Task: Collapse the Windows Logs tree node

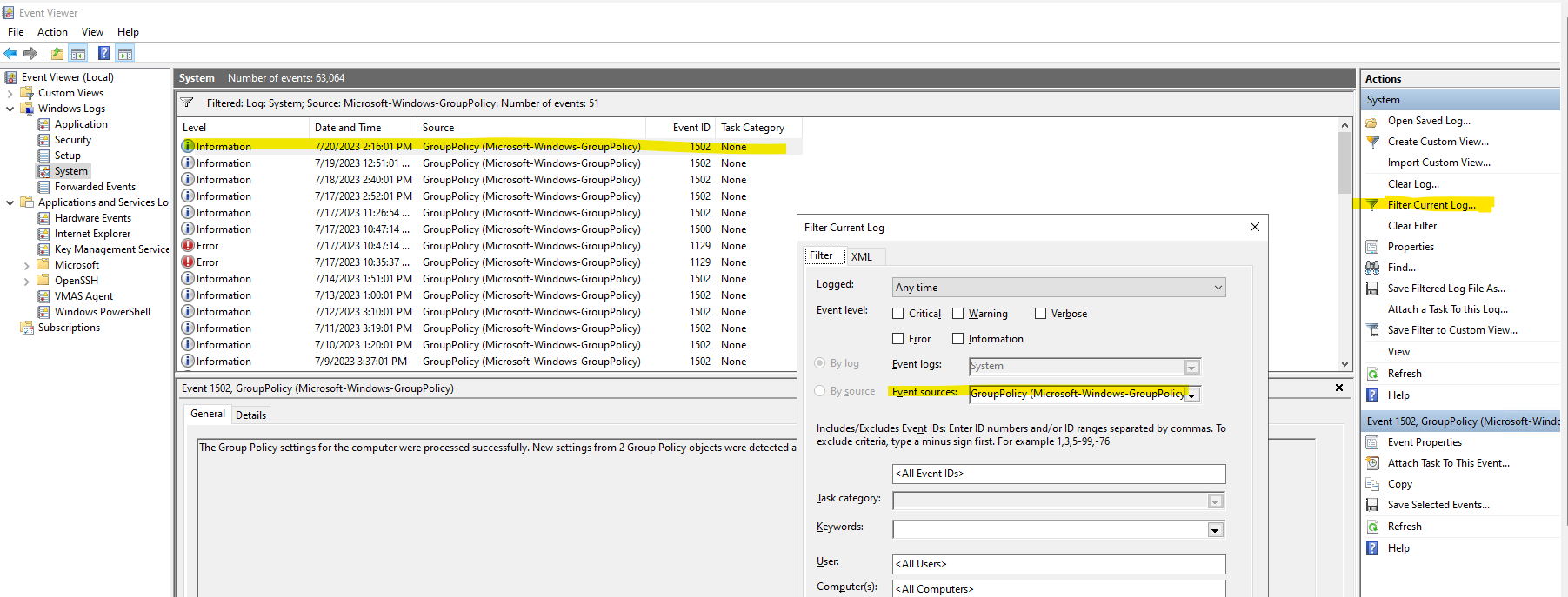Action: [x=10, y=109]
